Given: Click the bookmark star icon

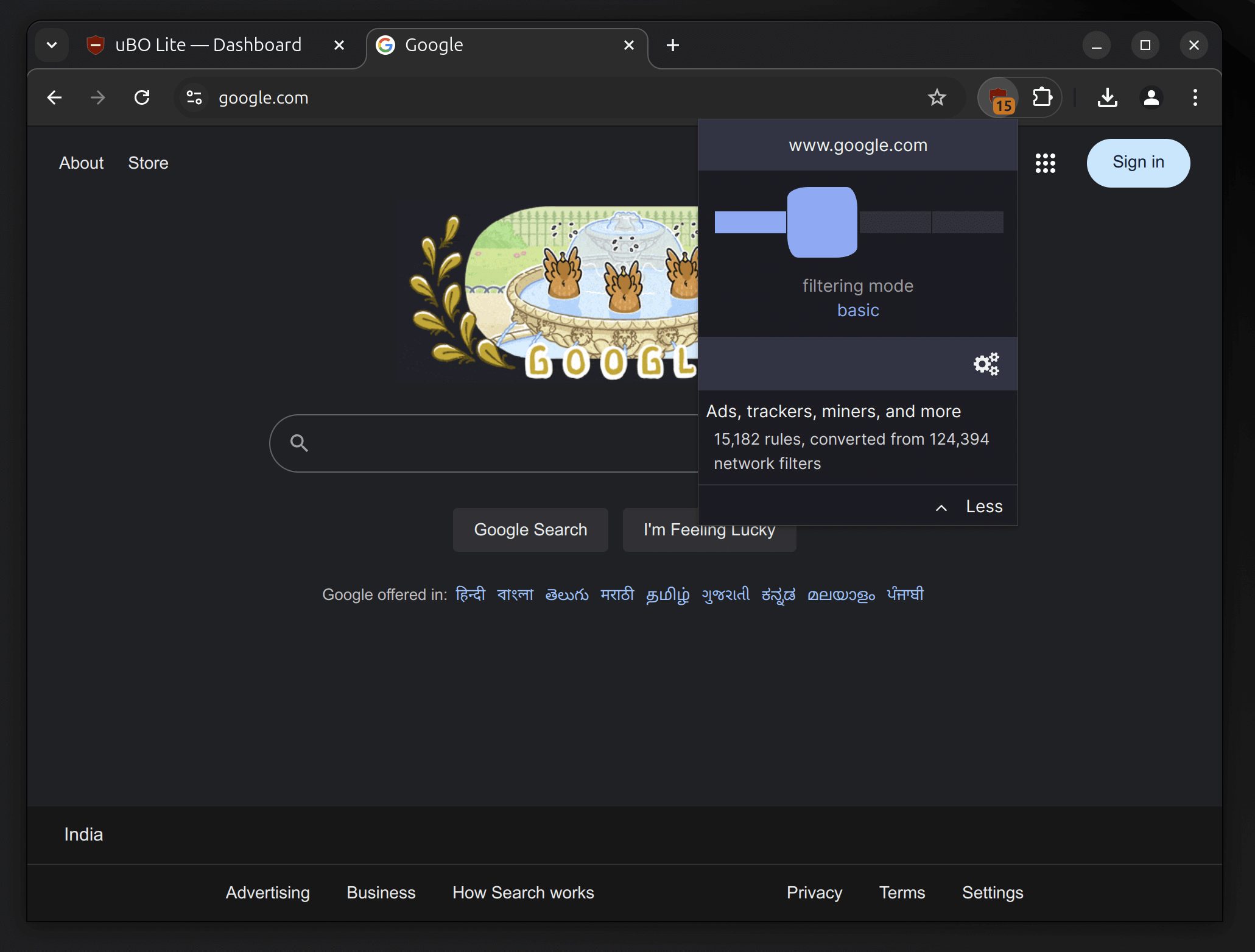Looking at the screenshot, I should pyautogui.click(x=937, y=97).
